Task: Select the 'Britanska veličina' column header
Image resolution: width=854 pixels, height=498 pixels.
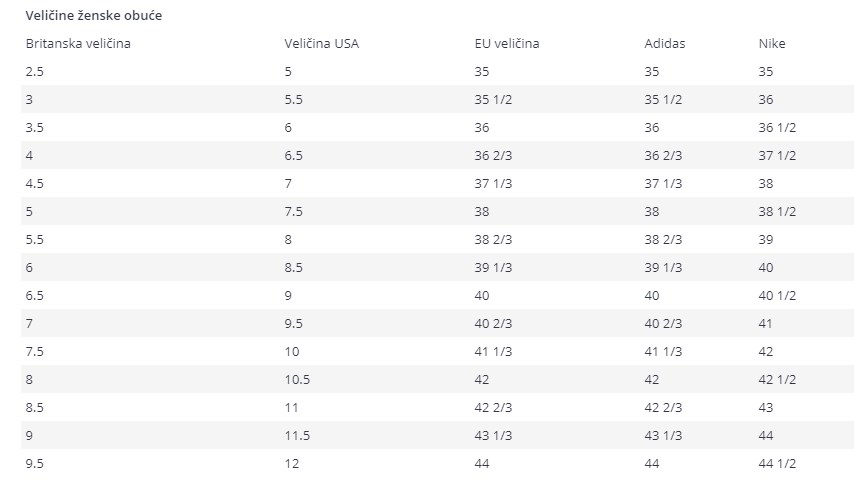Action: 78,44
